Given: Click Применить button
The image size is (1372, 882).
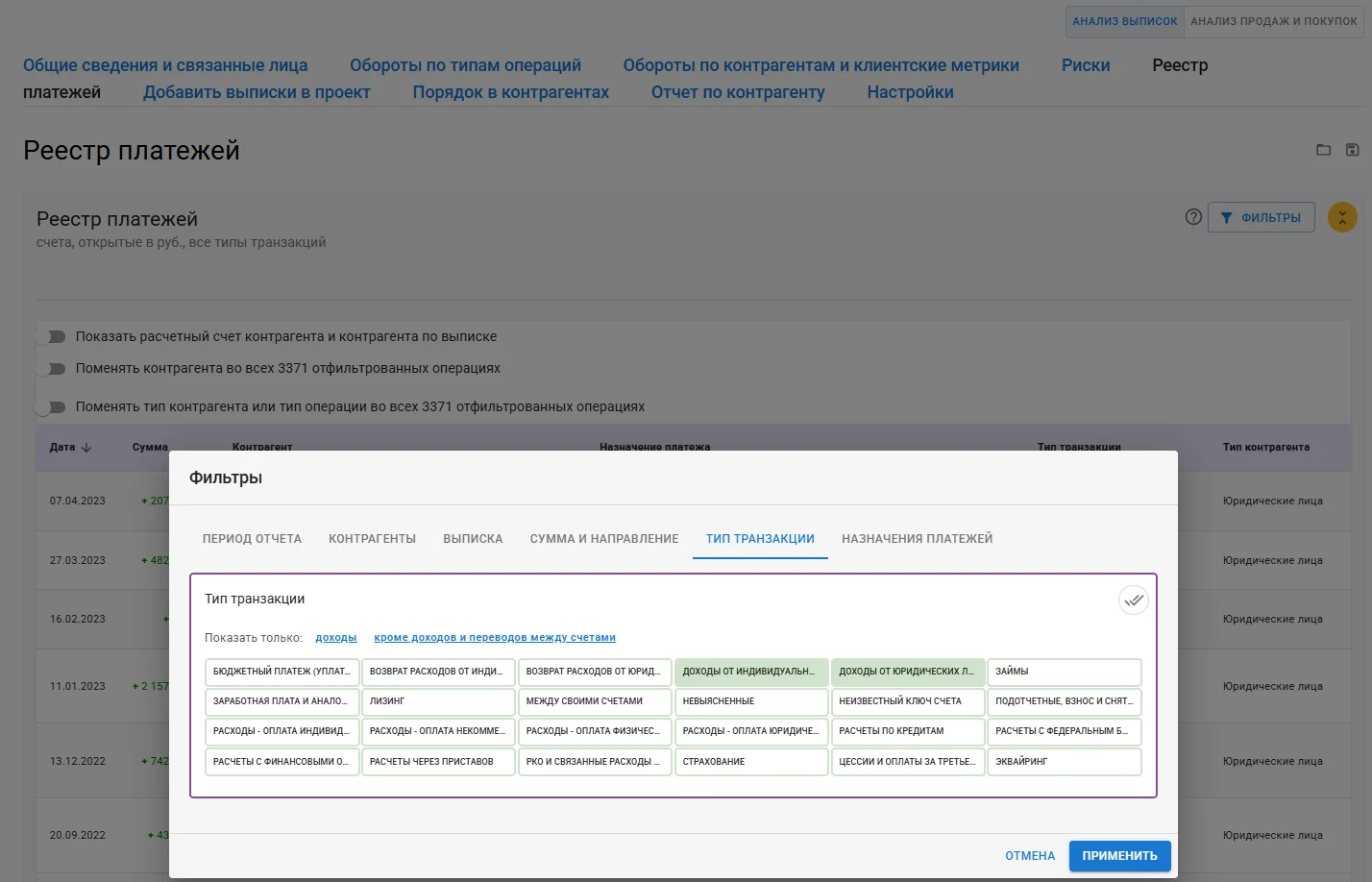Looking at the screenshot, I should 1119,856.
